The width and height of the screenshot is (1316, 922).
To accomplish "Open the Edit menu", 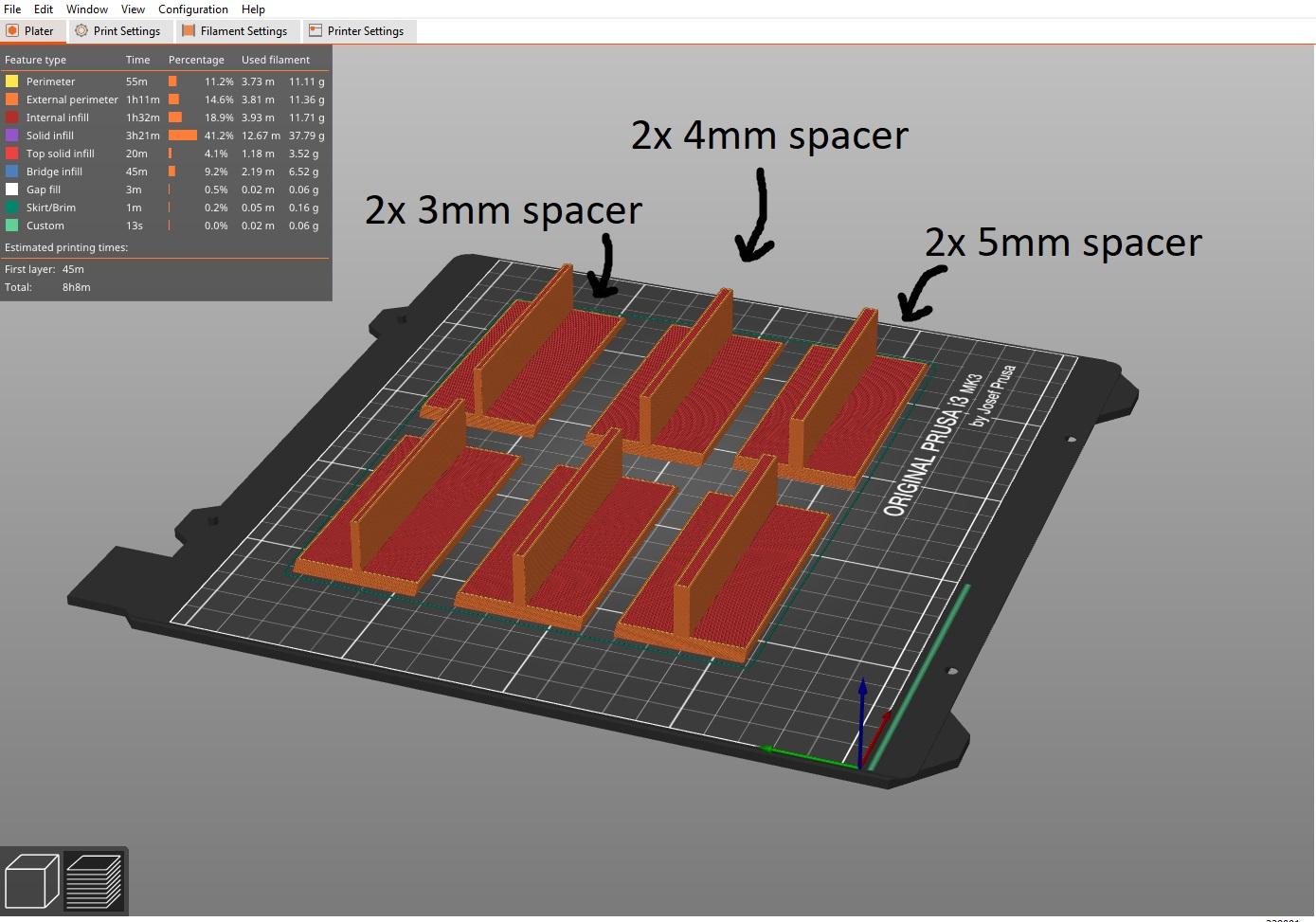I will [44, 9].
